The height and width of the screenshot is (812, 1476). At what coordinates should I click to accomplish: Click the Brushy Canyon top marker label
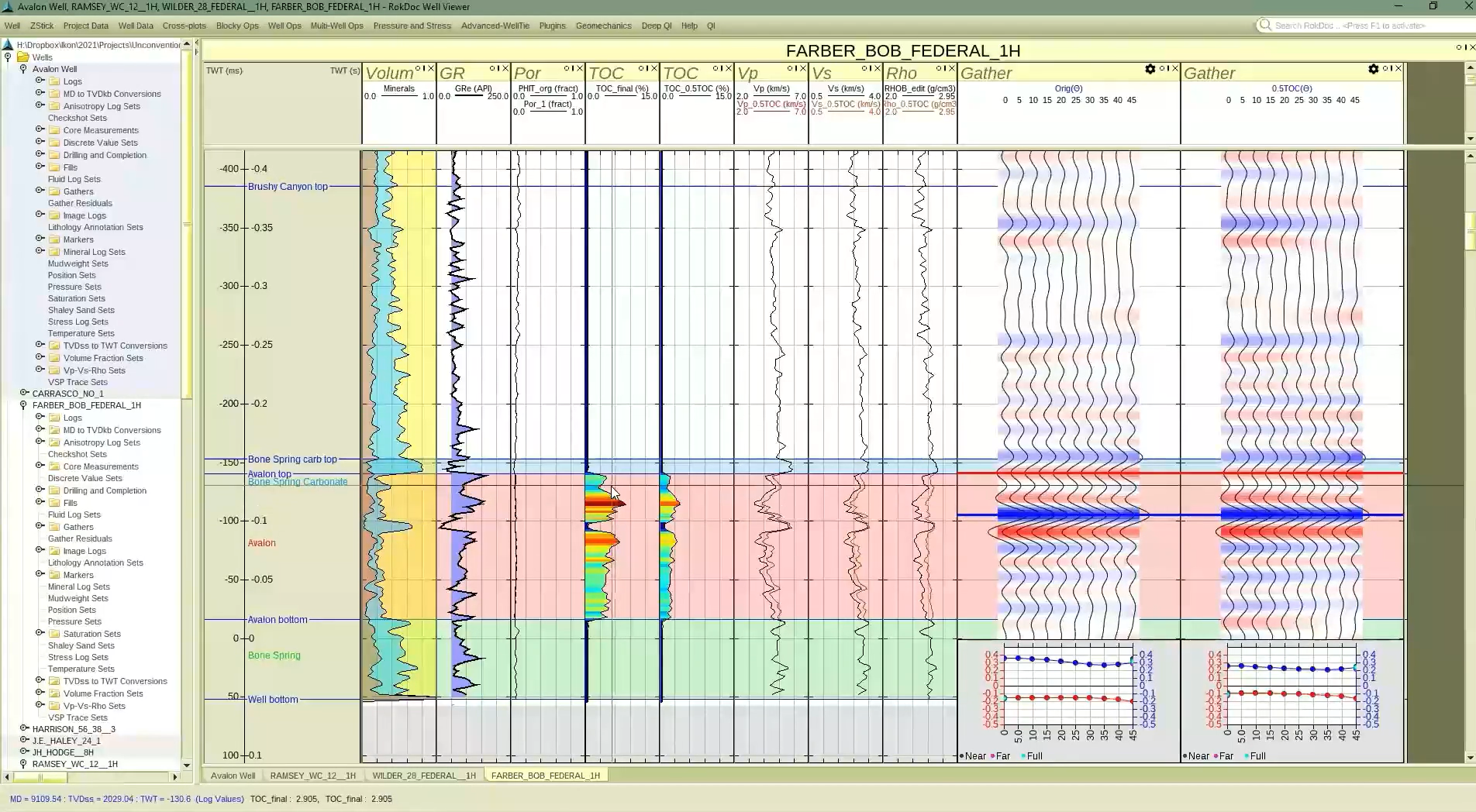[288, 187]
